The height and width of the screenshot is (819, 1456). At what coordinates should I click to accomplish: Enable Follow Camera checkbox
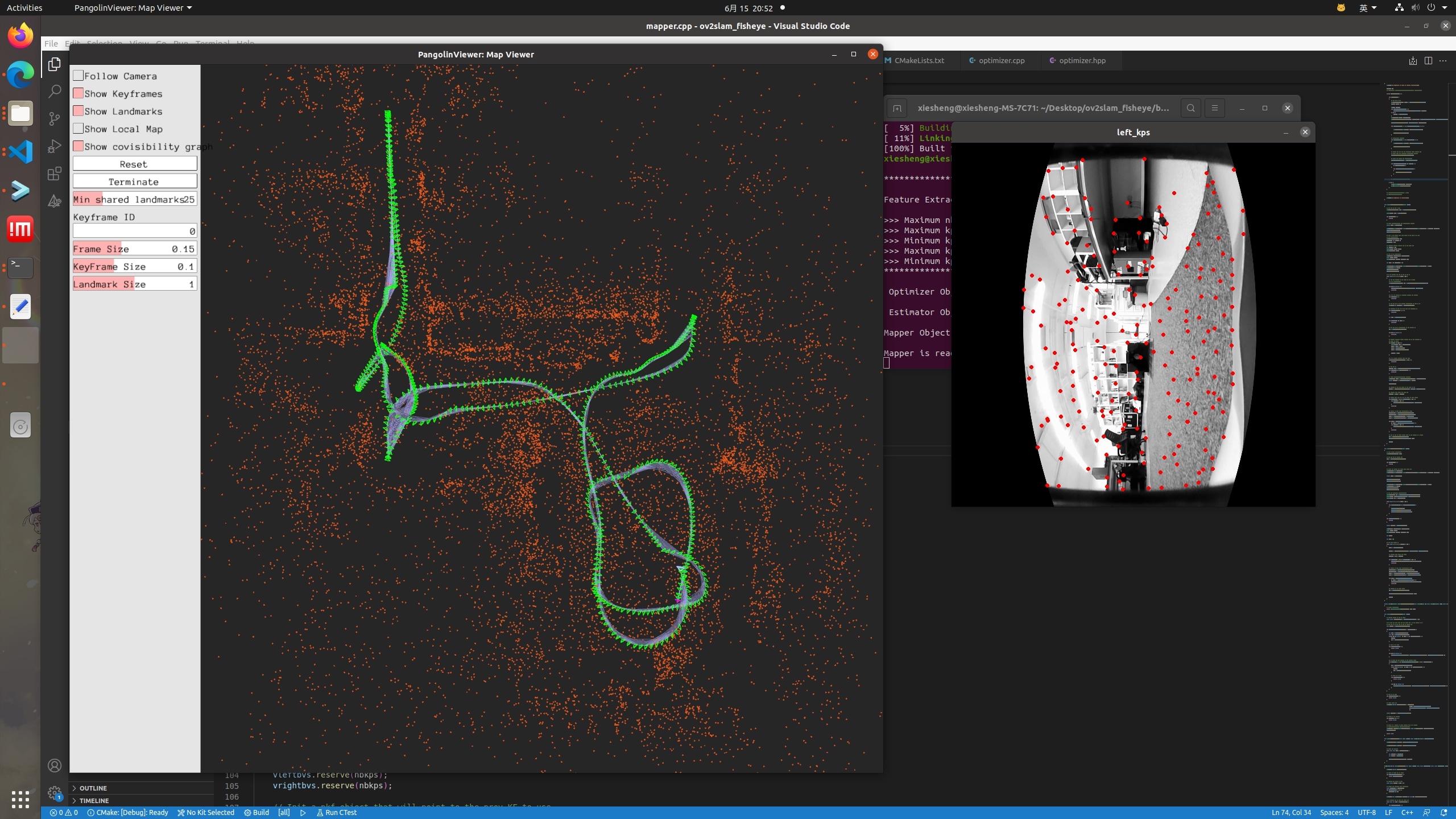pyautogui.click(x=78, y=76)
